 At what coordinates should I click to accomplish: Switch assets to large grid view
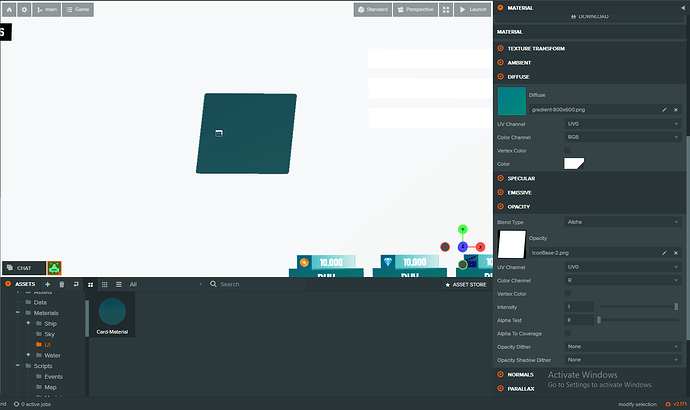(92, 284)
